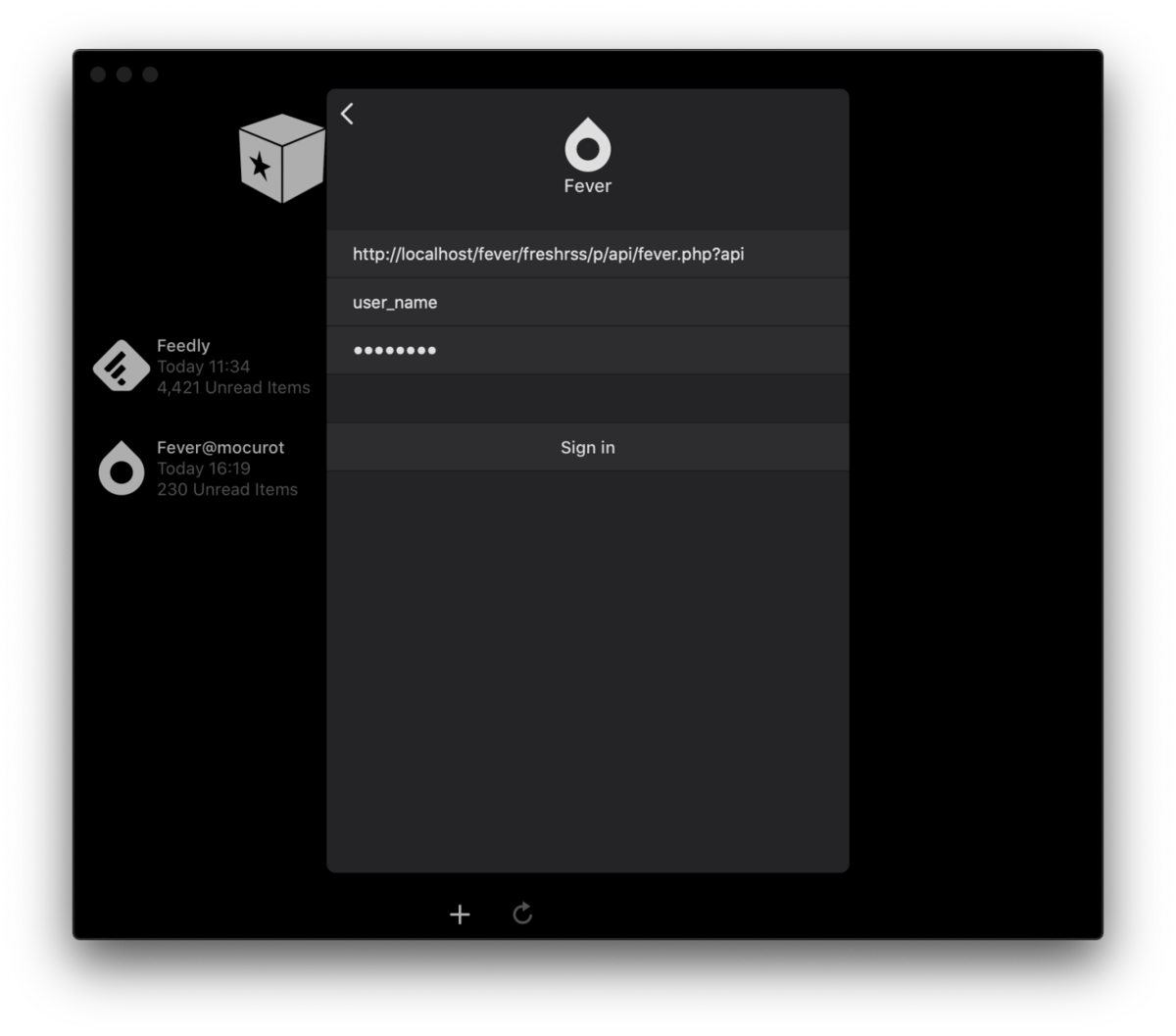Screen dimensions: 1176x1036
Task: Close the window with first traffic light
Action: (x=98, y=74)
